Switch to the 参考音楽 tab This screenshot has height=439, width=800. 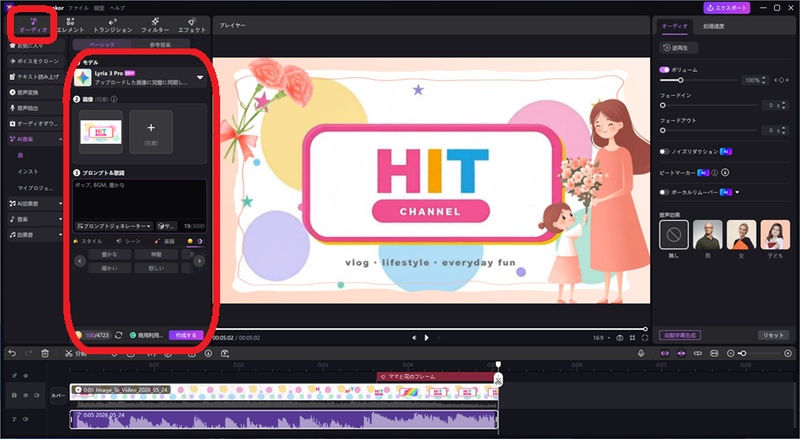(x=160, y=45)
